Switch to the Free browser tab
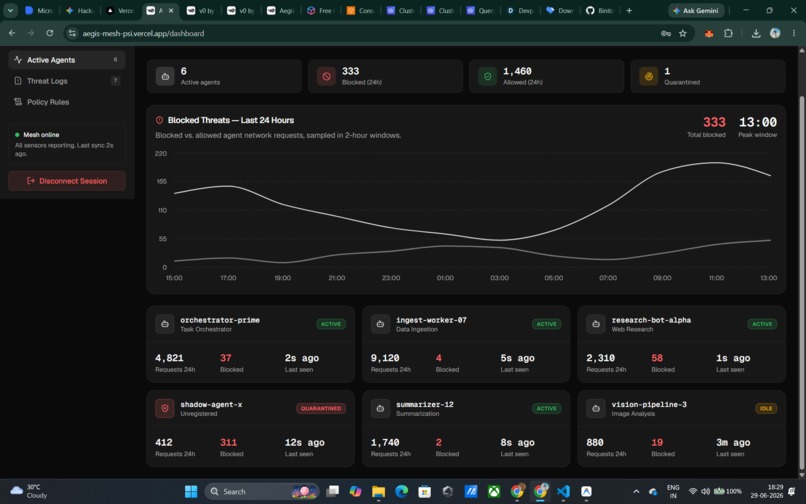This screenshot has height=504, width=806. click(x=320, y=10)
